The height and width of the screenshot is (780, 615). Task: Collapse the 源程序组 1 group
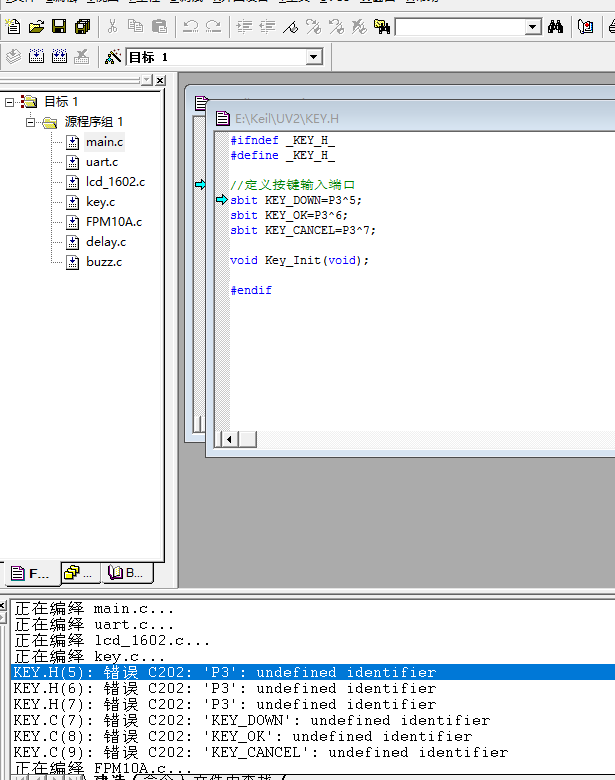31,122
